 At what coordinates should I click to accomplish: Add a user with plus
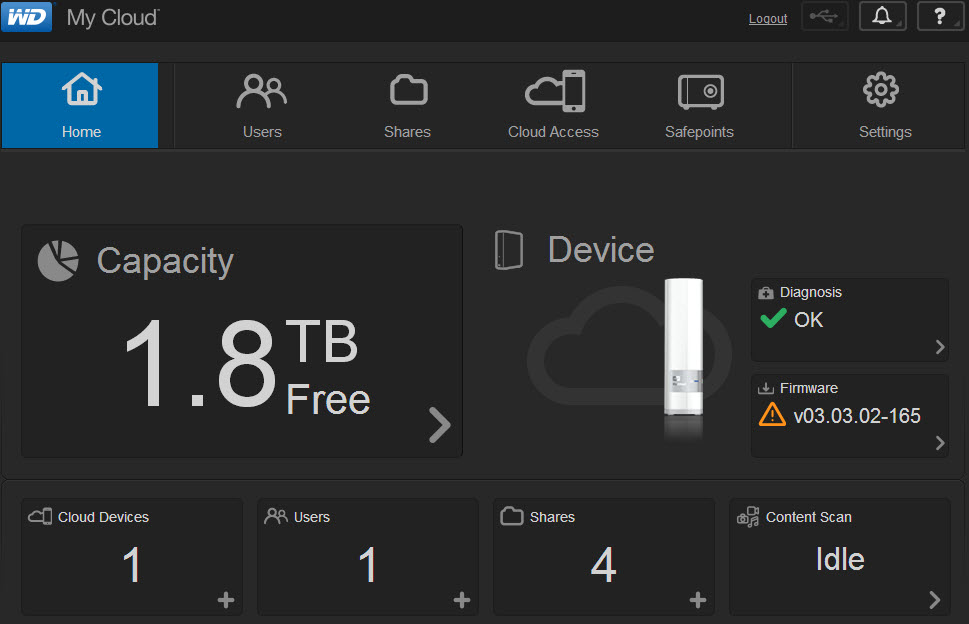coord(462,600)
